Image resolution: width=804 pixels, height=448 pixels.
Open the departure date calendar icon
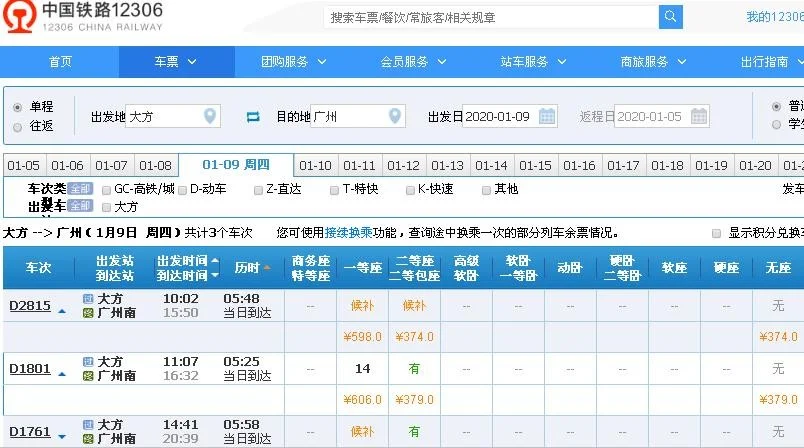point(547,116)
